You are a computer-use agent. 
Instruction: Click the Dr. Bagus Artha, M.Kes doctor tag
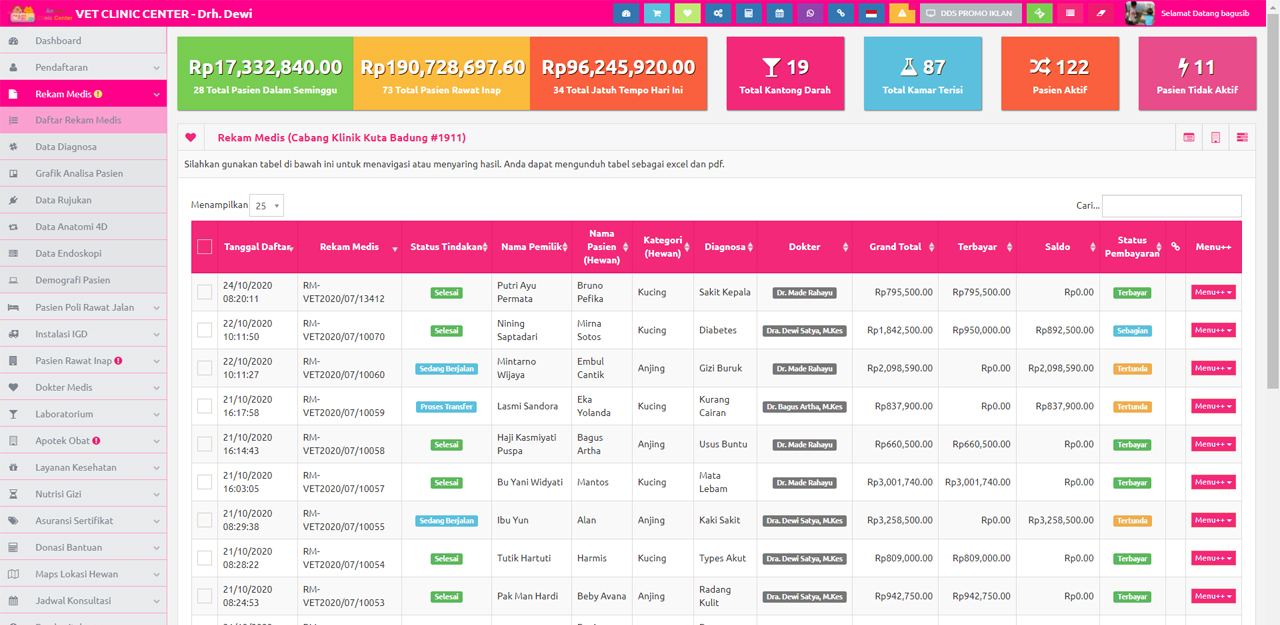[x=805, y=407]
